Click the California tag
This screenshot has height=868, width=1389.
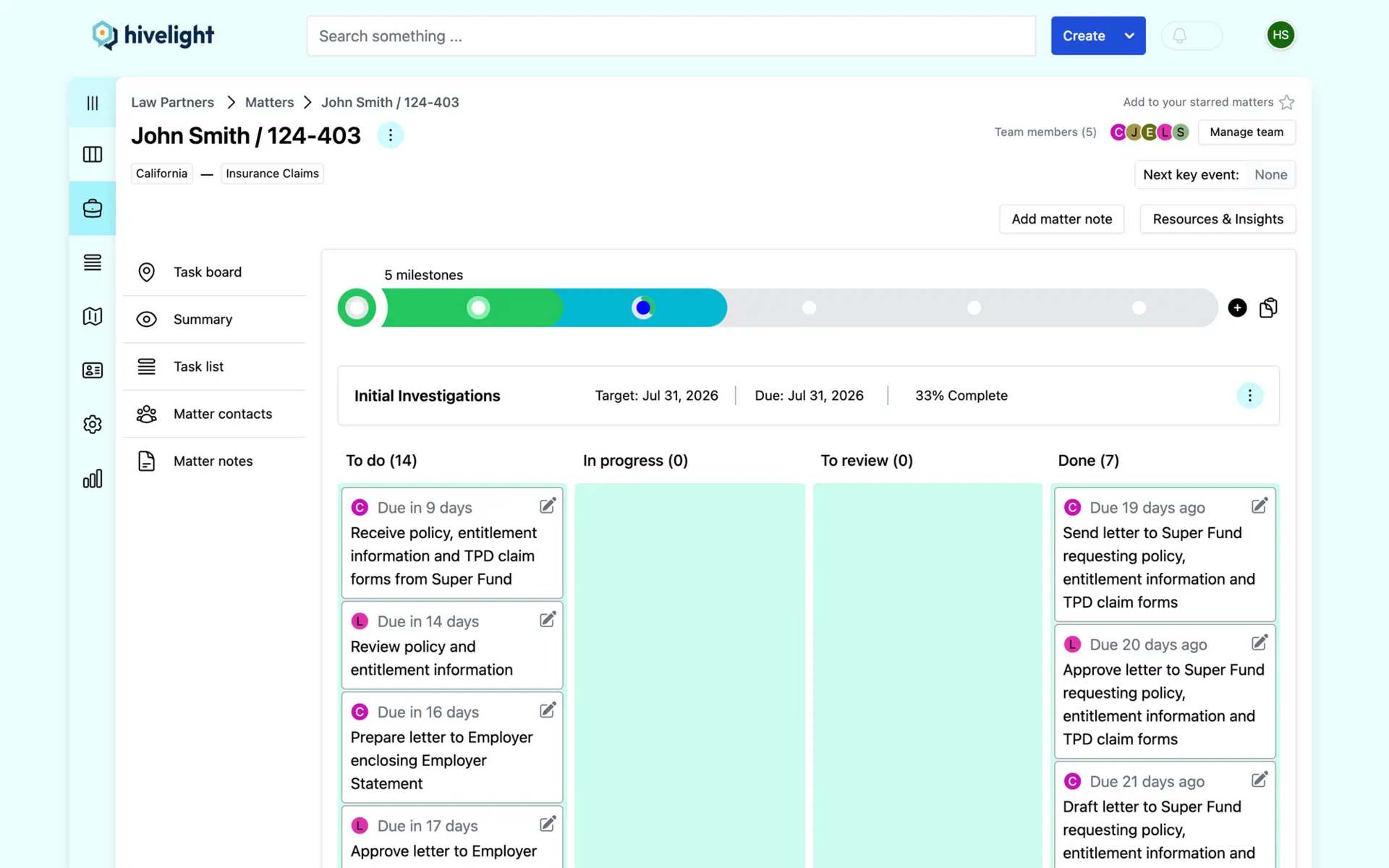coord(162,174)
